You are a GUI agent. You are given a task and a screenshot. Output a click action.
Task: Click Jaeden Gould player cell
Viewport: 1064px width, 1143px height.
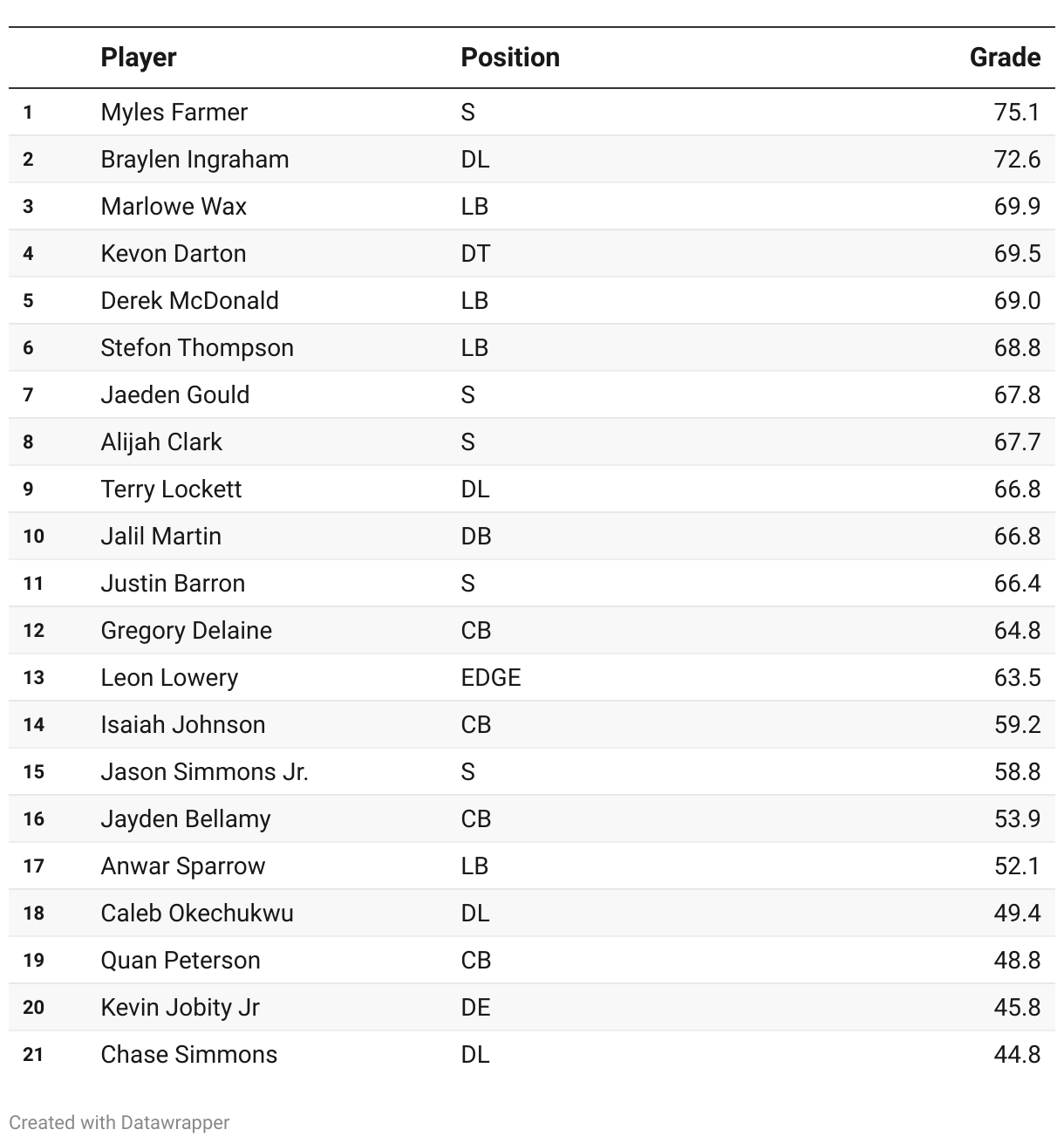point(175,394)
